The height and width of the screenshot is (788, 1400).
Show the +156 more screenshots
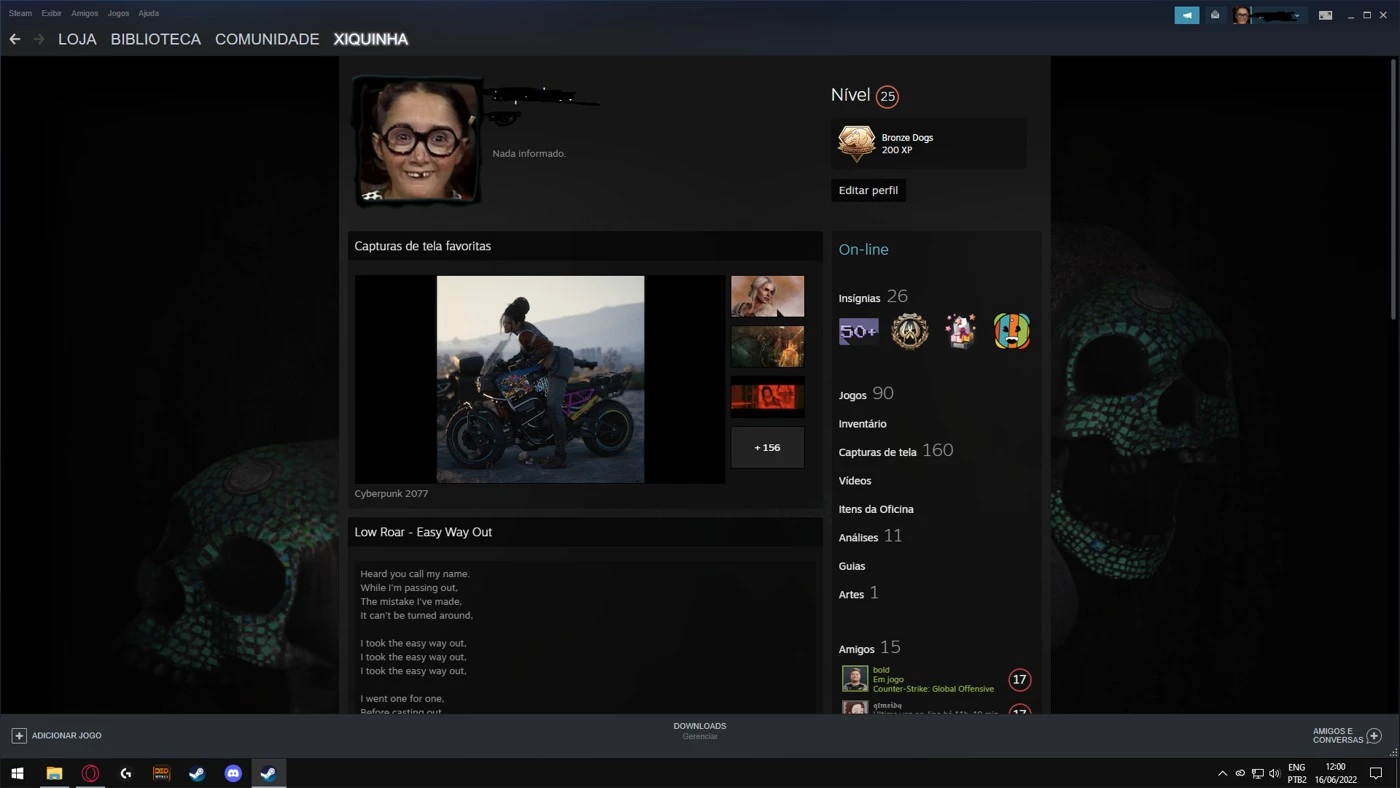[767, 447]
